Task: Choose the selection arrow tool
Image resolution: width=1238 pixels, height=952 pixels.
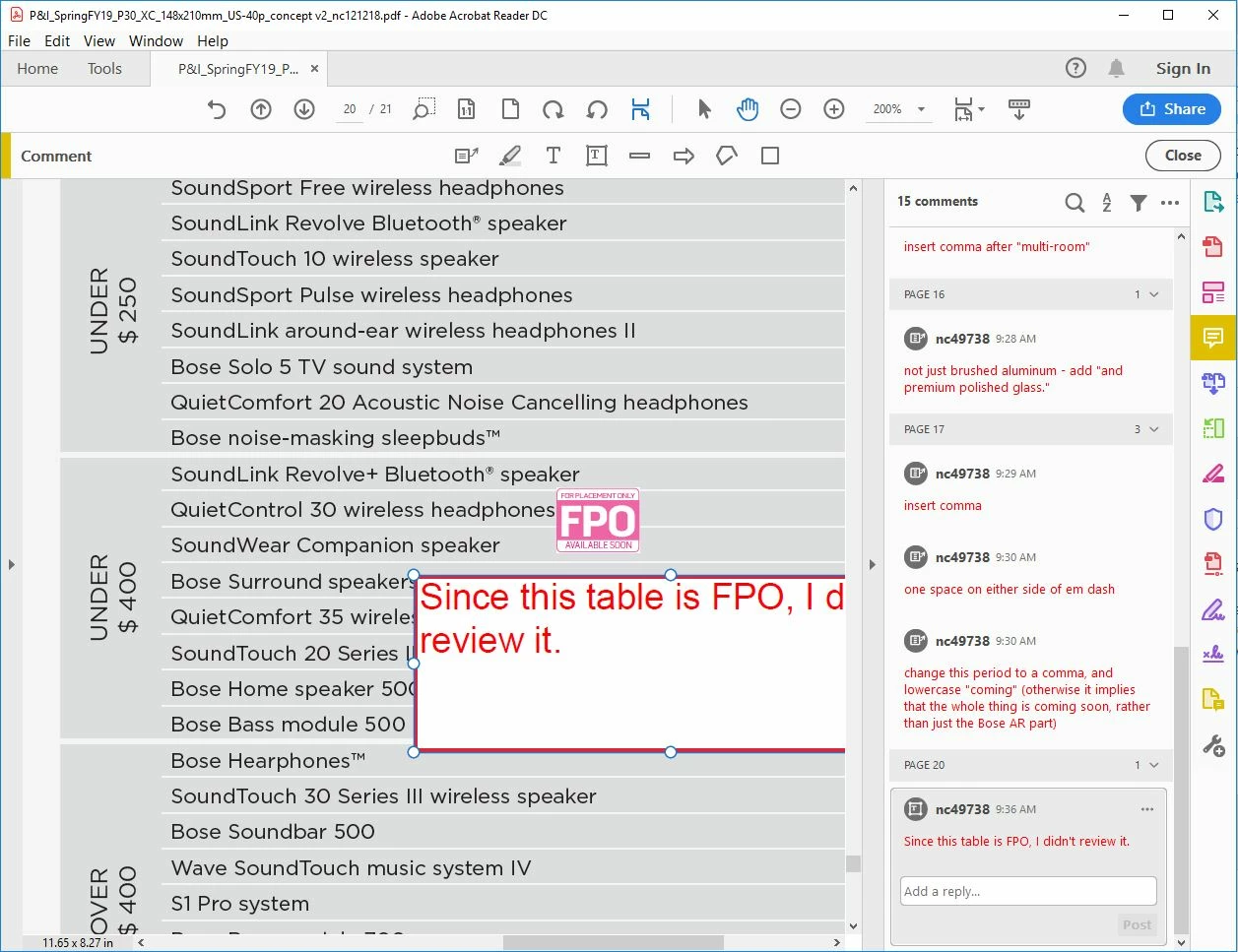Action: [x=704, y=109]
